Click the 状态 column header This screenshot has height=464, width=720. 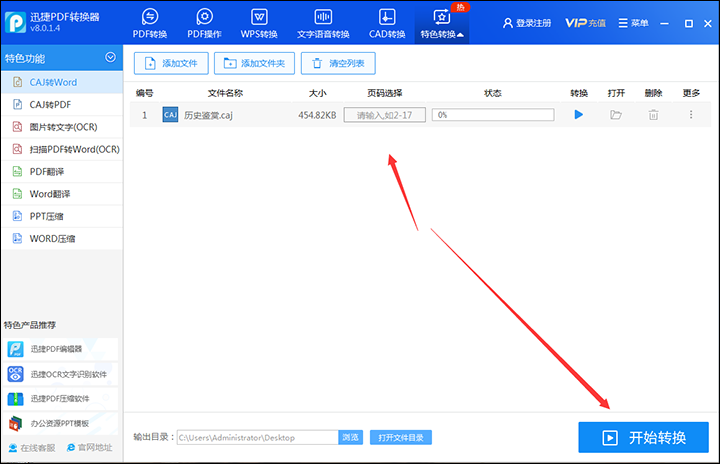tap(493, 93)
